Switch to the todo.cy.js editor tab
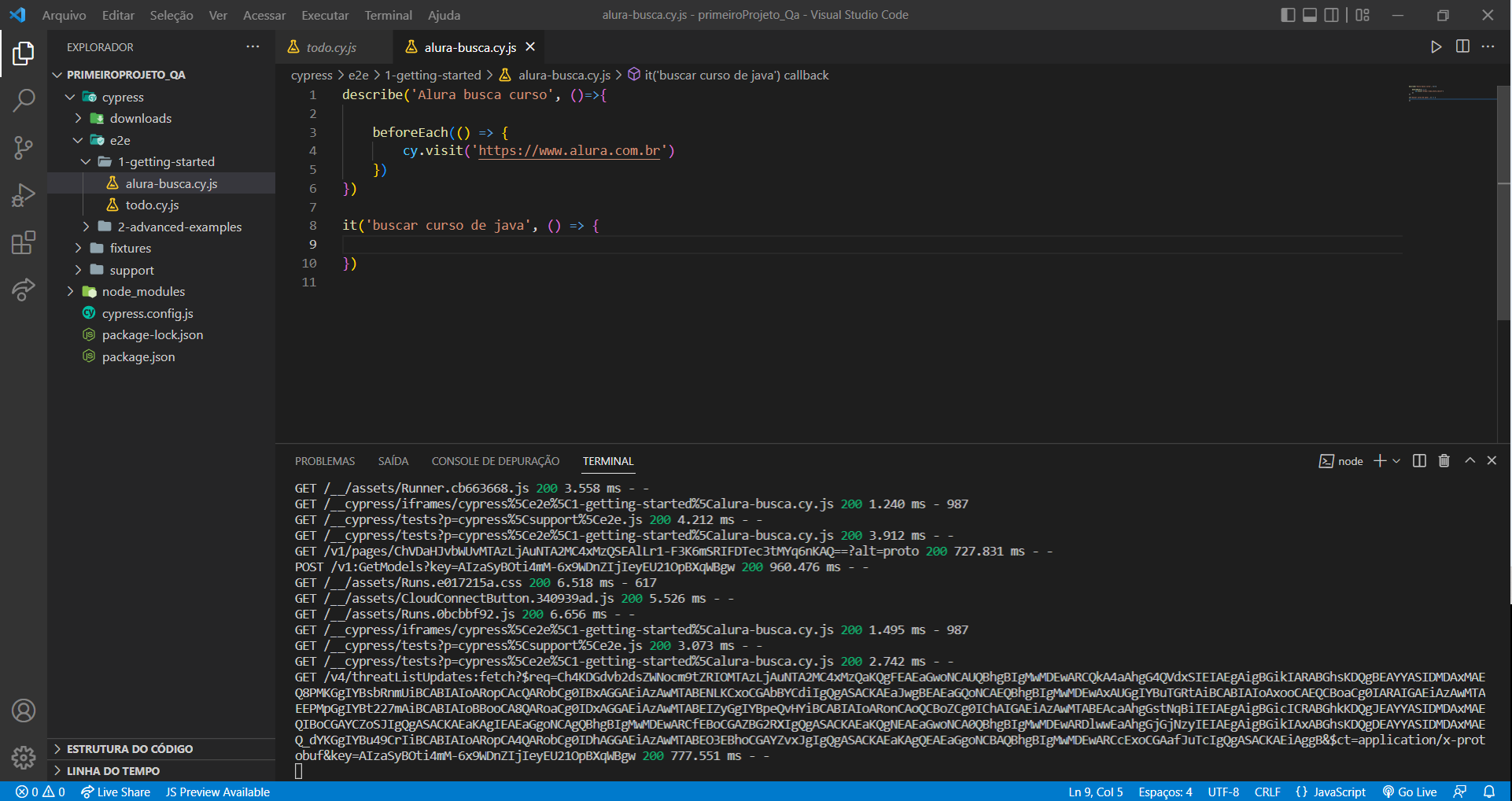 pyautogui.click(x=331, y=47)
